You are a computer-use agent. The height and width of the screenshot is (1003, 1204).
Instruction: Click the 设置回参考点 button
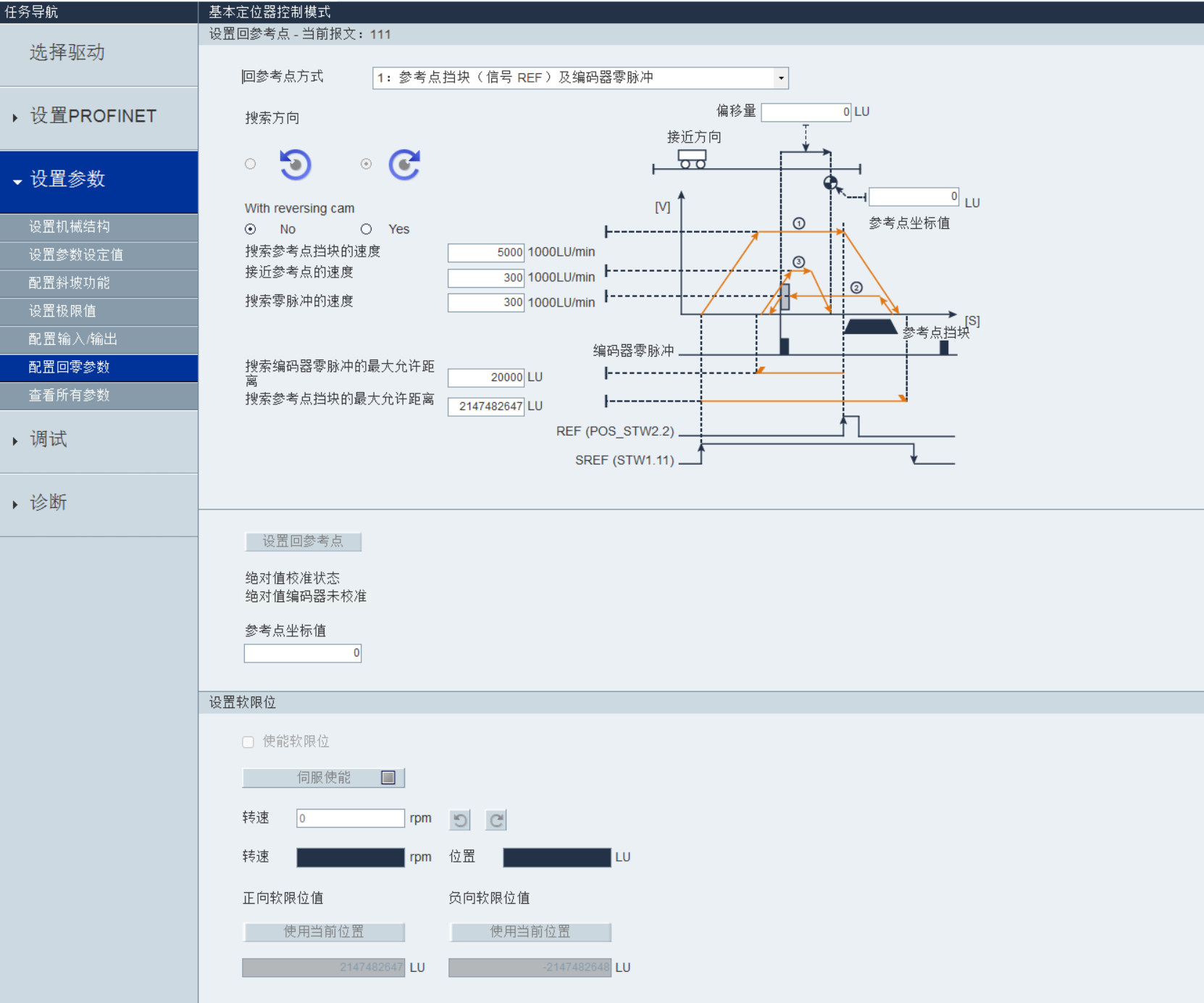pyautogui.click(x=303, y=541)
